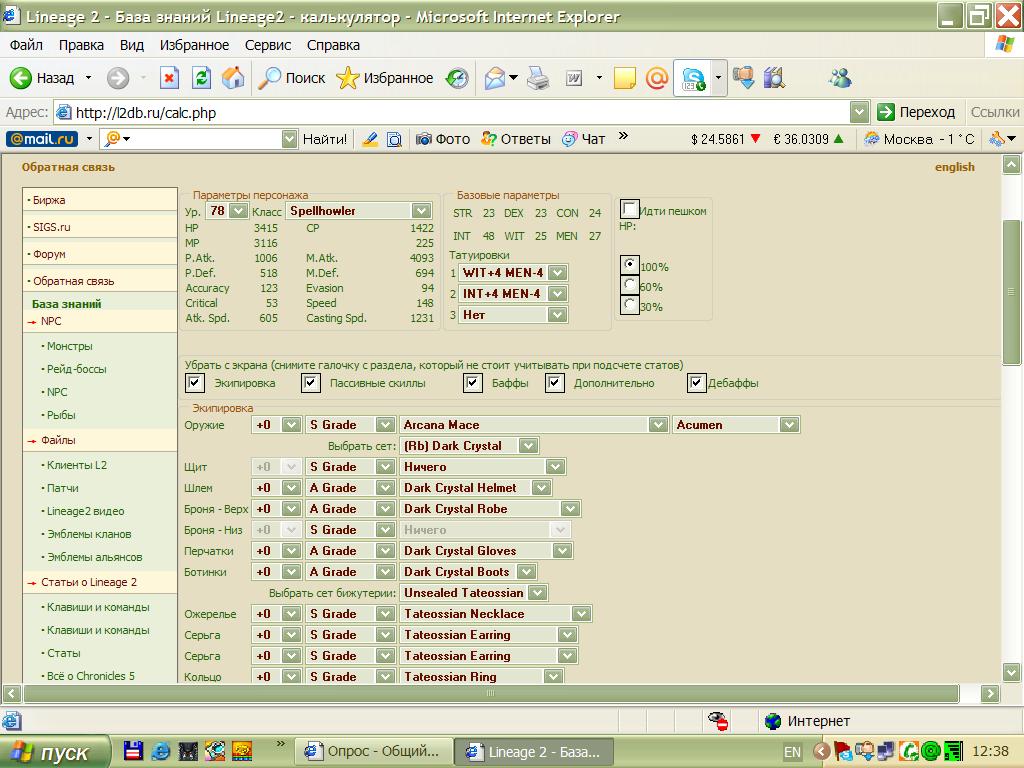
Task: Open the Сервис menu
Action: 267,45
